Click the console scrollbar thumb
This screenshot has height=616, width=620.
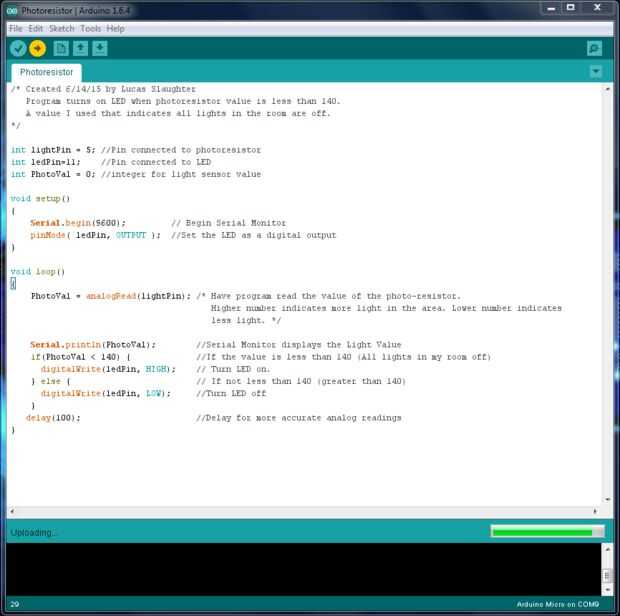click(x=607, y=575)
